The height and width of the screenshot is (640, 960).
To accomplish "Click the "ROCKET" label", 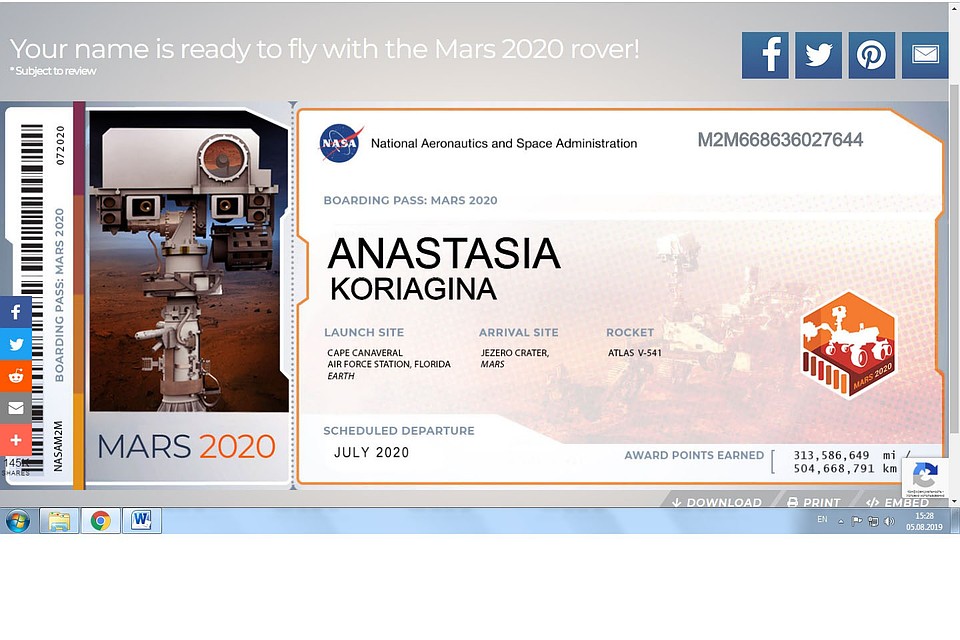I will pos(630,333).
